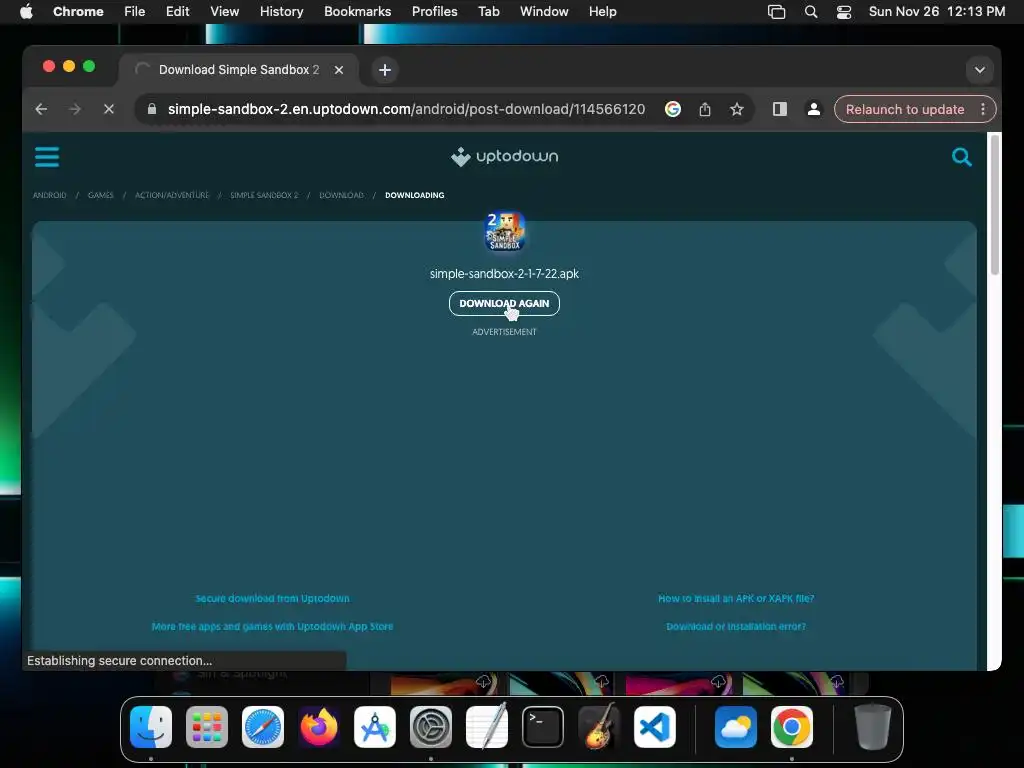Image resolution: width=1024 pixels, height=768 pixels.
Task: Open the Uptodown hamburger menu
Action: coord(46,157)
